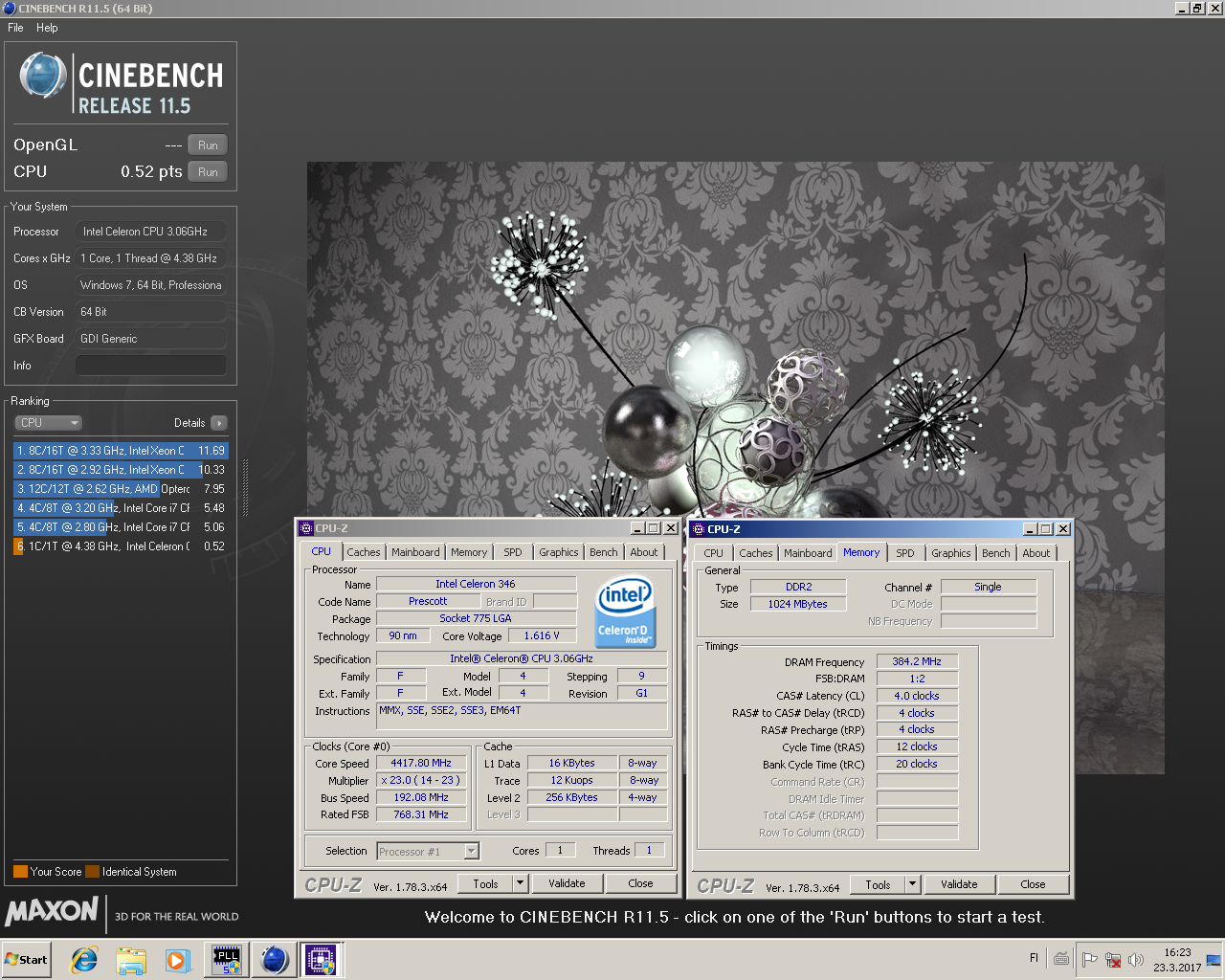Open Bench tab in right CPU-Z window
1225x980 pixels.
tap(996, 553)
